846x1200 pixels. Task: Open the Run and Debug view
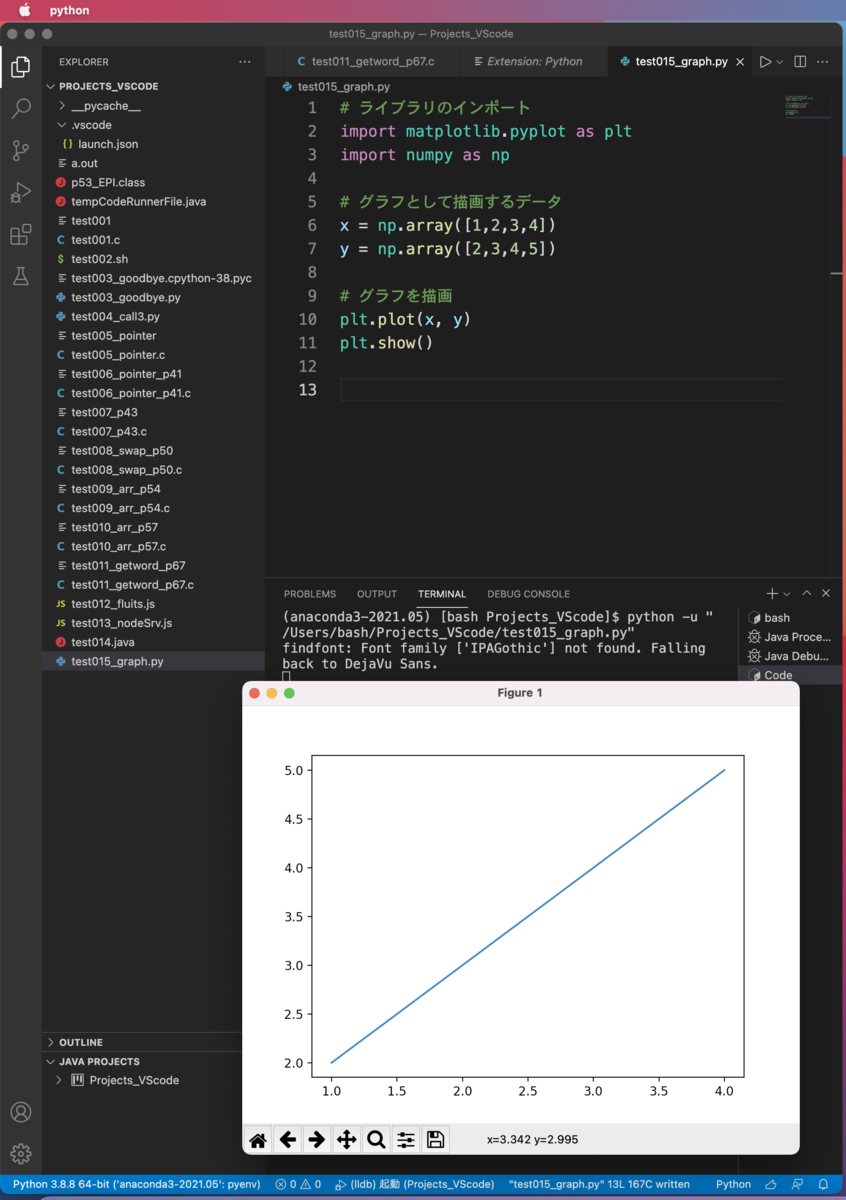[x=20, y=193]
